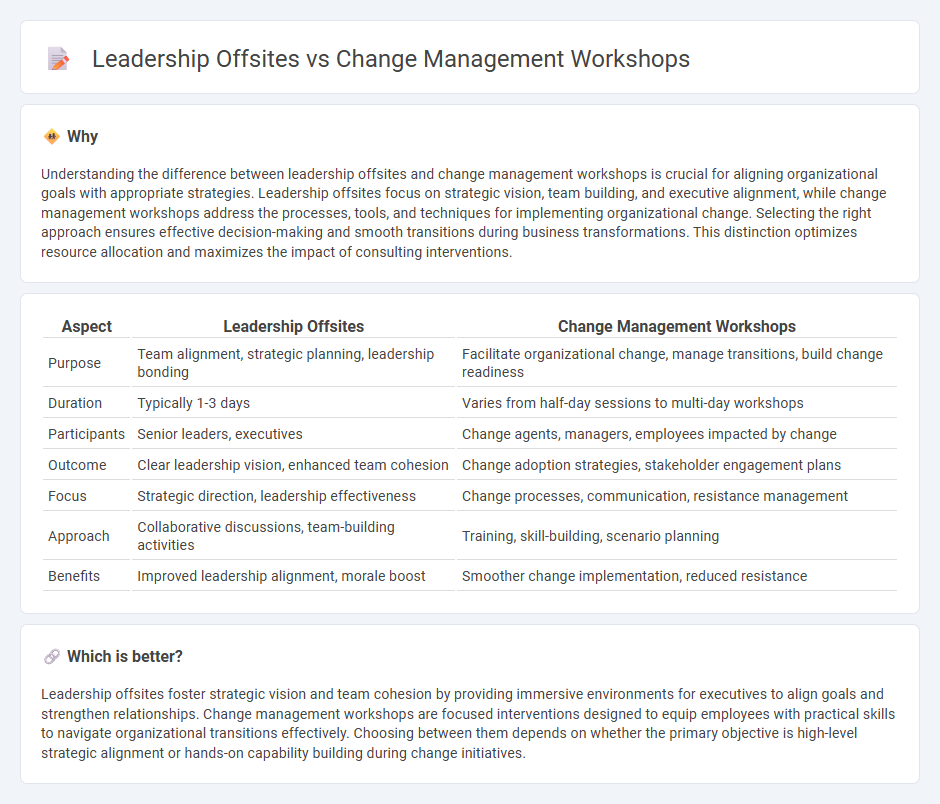This screenshot has width=940, height=804.
Task: Click the Which is better? heading
Action: click(x=125, y=657)
